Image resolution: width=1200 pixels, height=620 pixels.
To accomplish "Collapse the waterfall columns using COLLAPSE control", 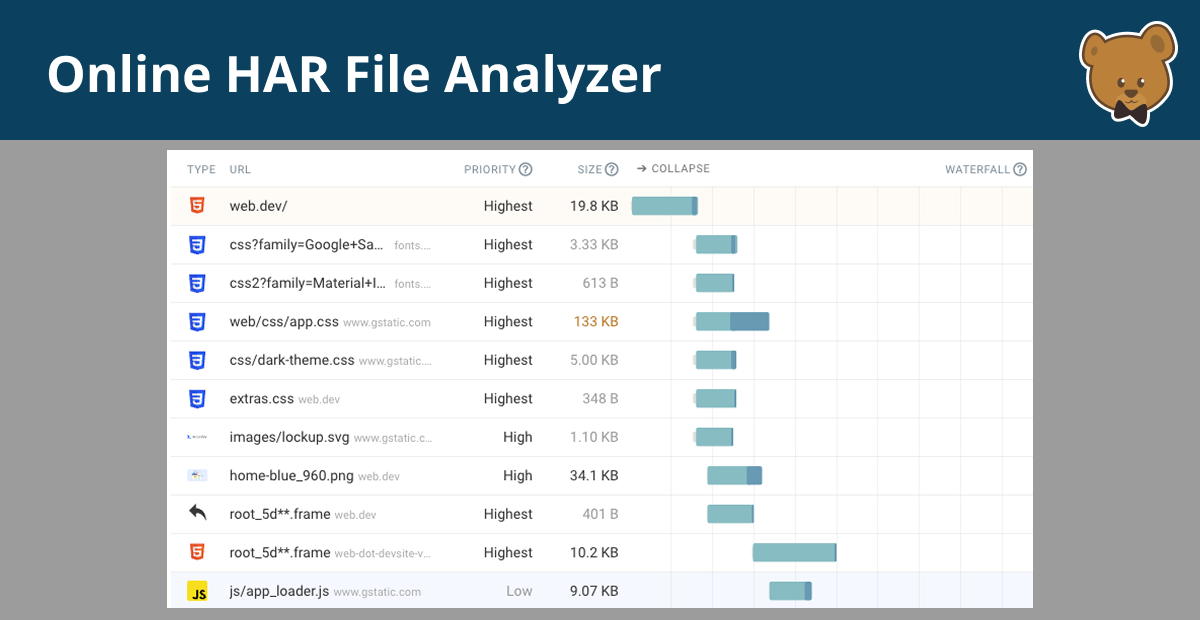I will (x=673, y=168).
